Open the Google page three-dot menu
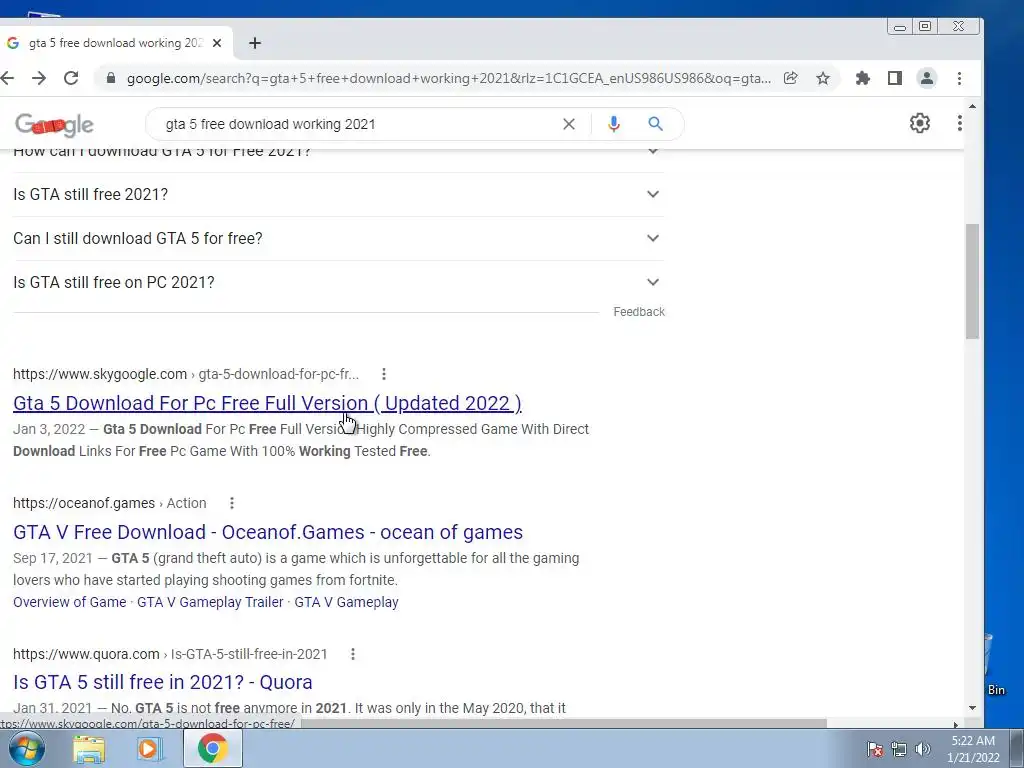Image resolution: width=1024 pixels, height=768 pixels. pos(959,123)
